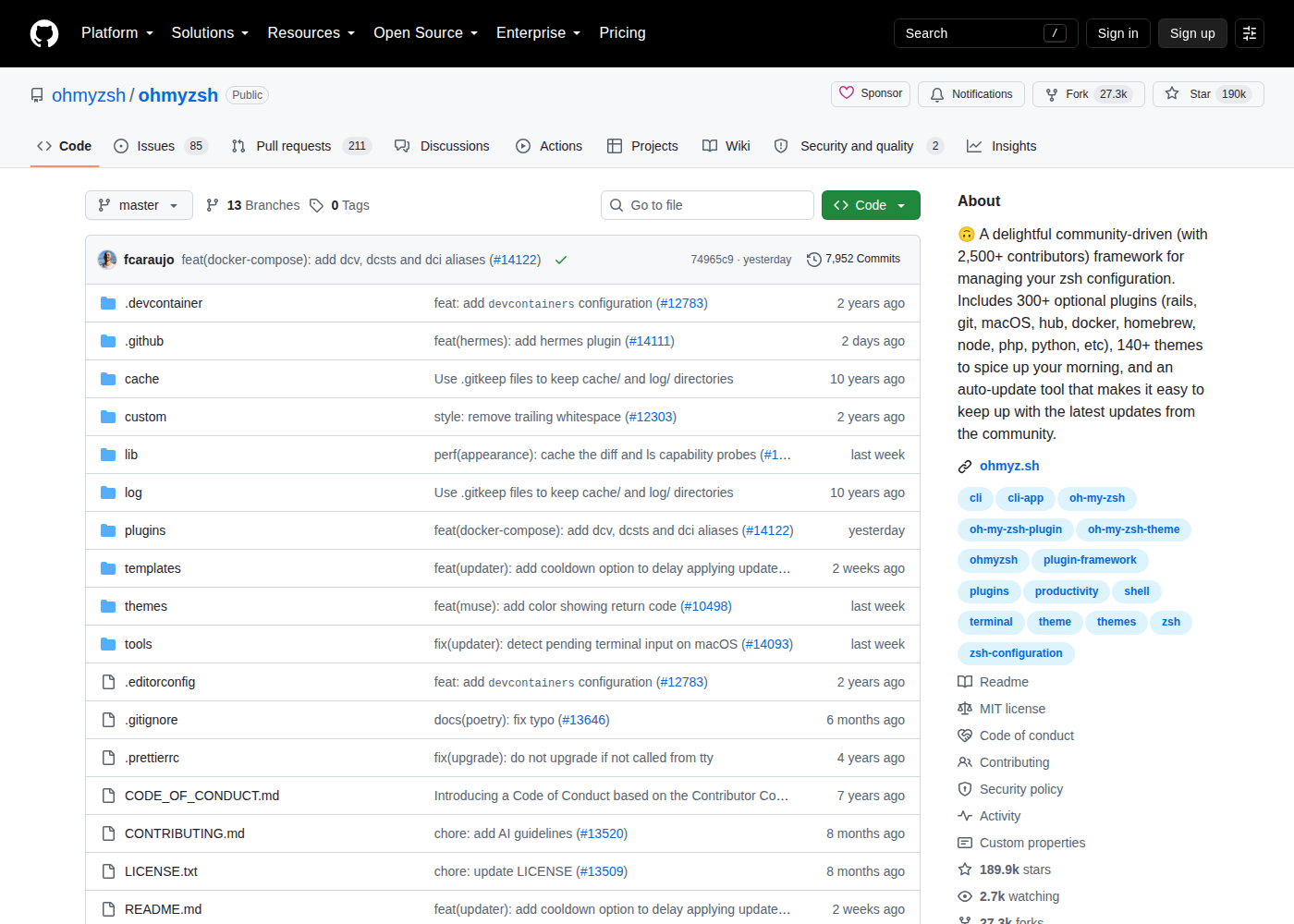Expand the Platform menu
Image resolution: width=1294 pixels, height=924 pixels.
(117, 33)
